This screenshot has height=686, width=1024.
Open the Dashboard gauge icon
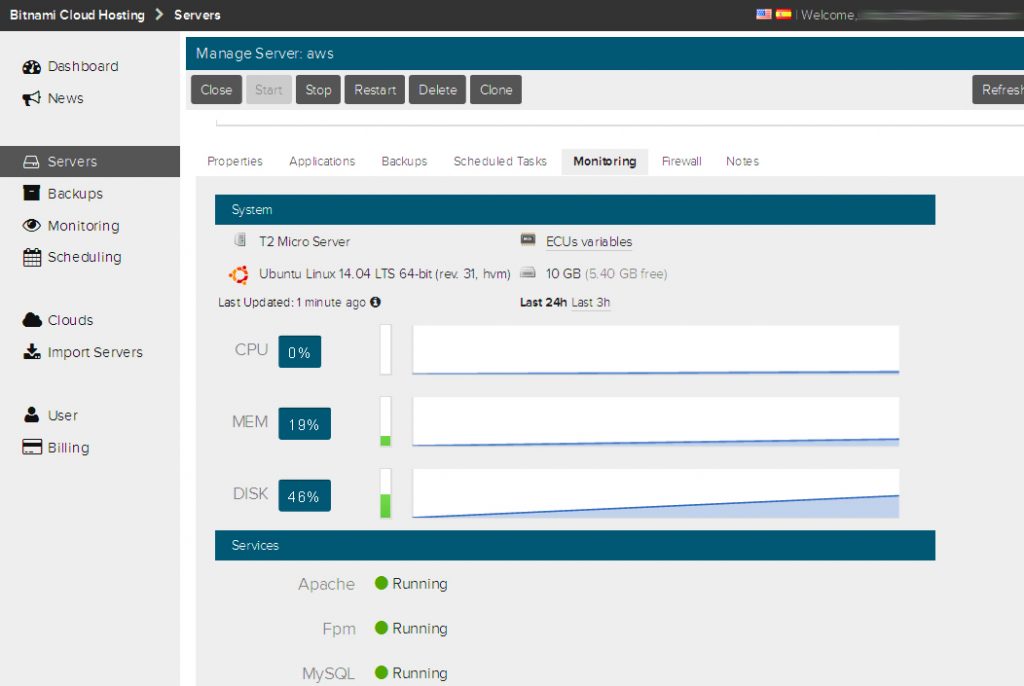pyautogui.click(x=31, y=67)
